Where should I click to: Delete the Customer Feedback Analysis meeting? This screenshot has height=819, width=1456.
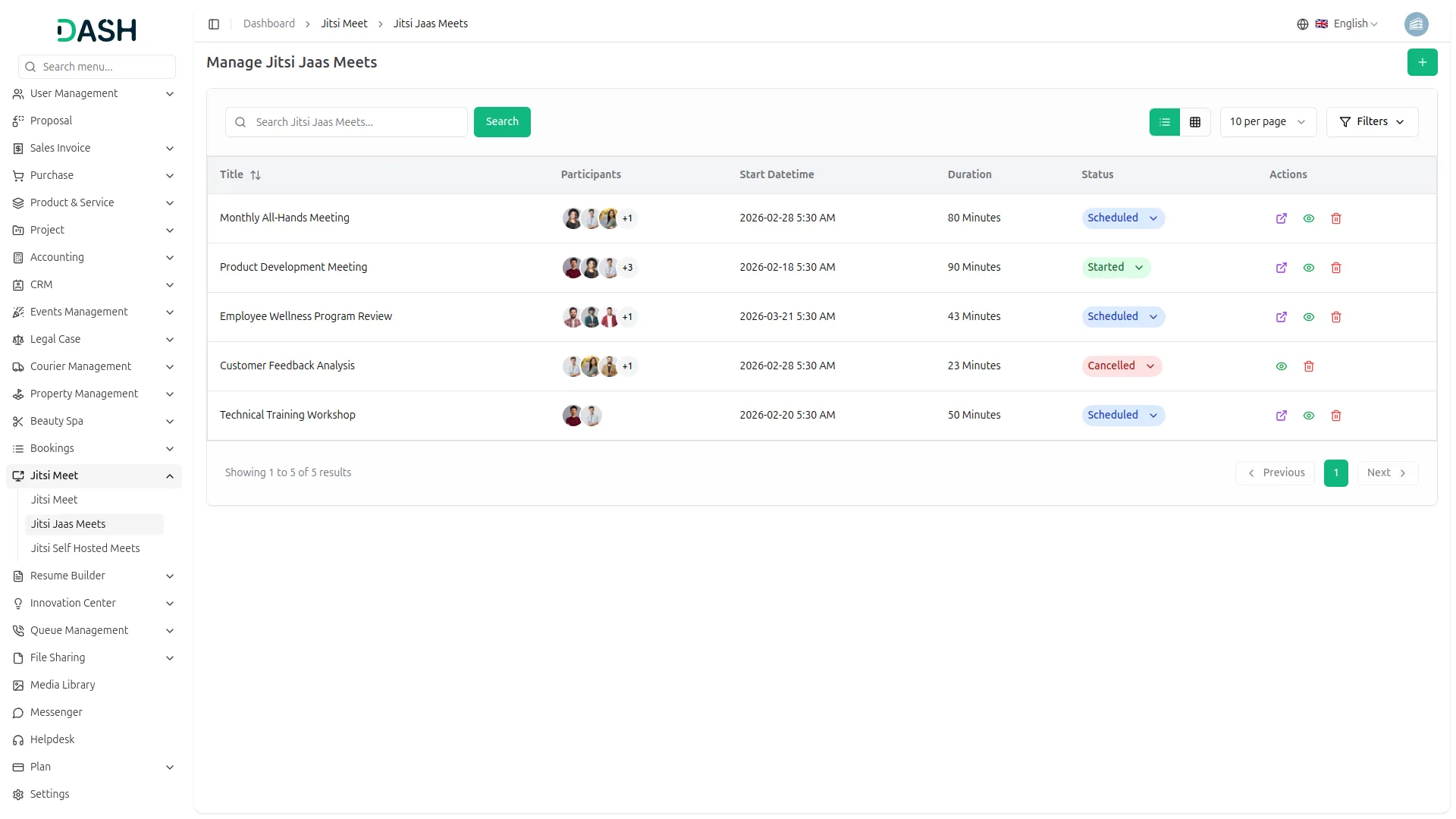[1308, 366]
